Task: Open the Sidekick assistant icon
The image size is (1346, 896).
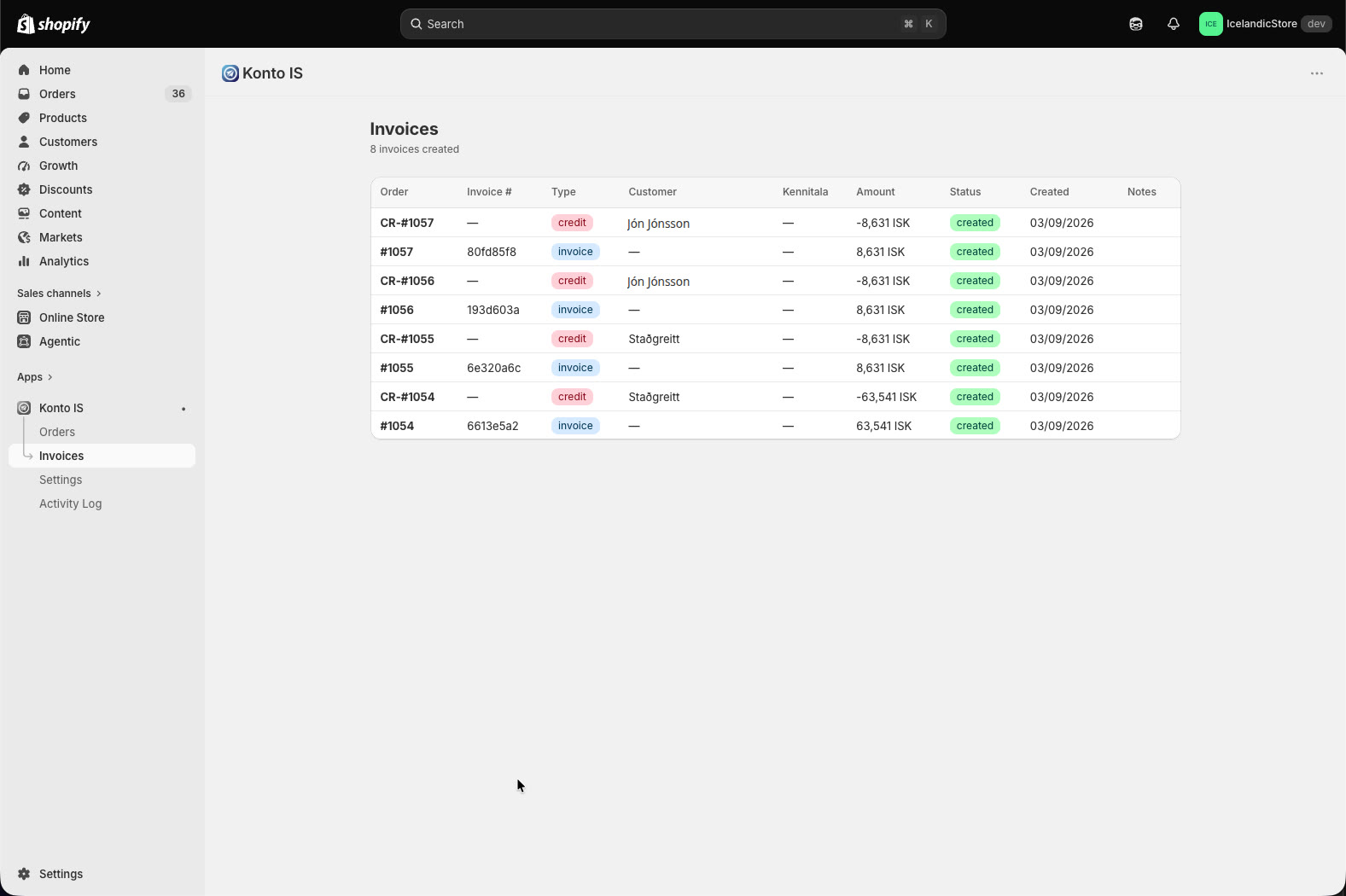Action: click(1136, 24)
